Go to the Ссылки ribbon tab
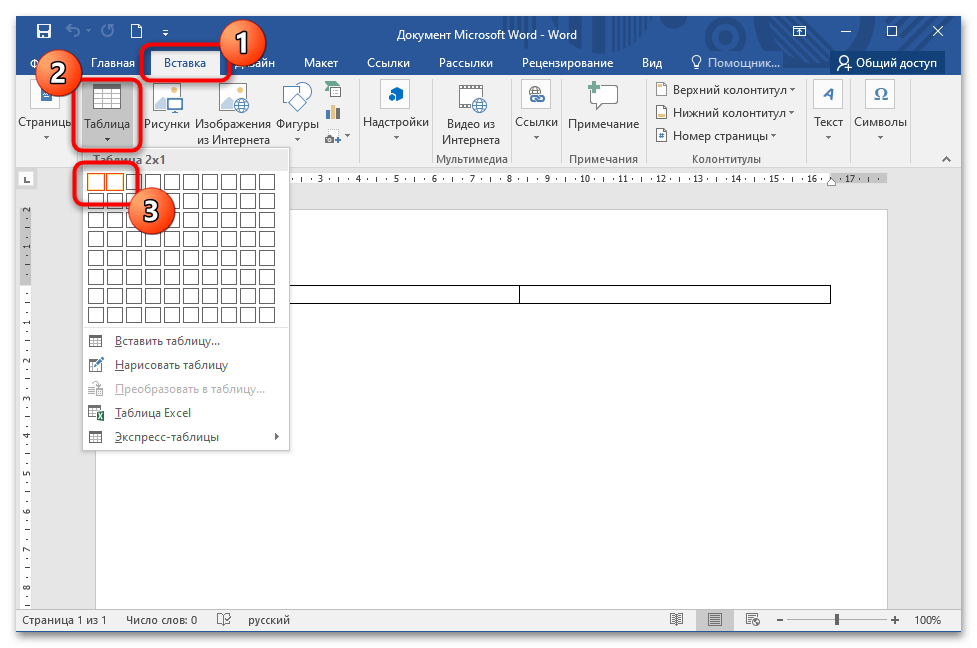 point(388,63)
